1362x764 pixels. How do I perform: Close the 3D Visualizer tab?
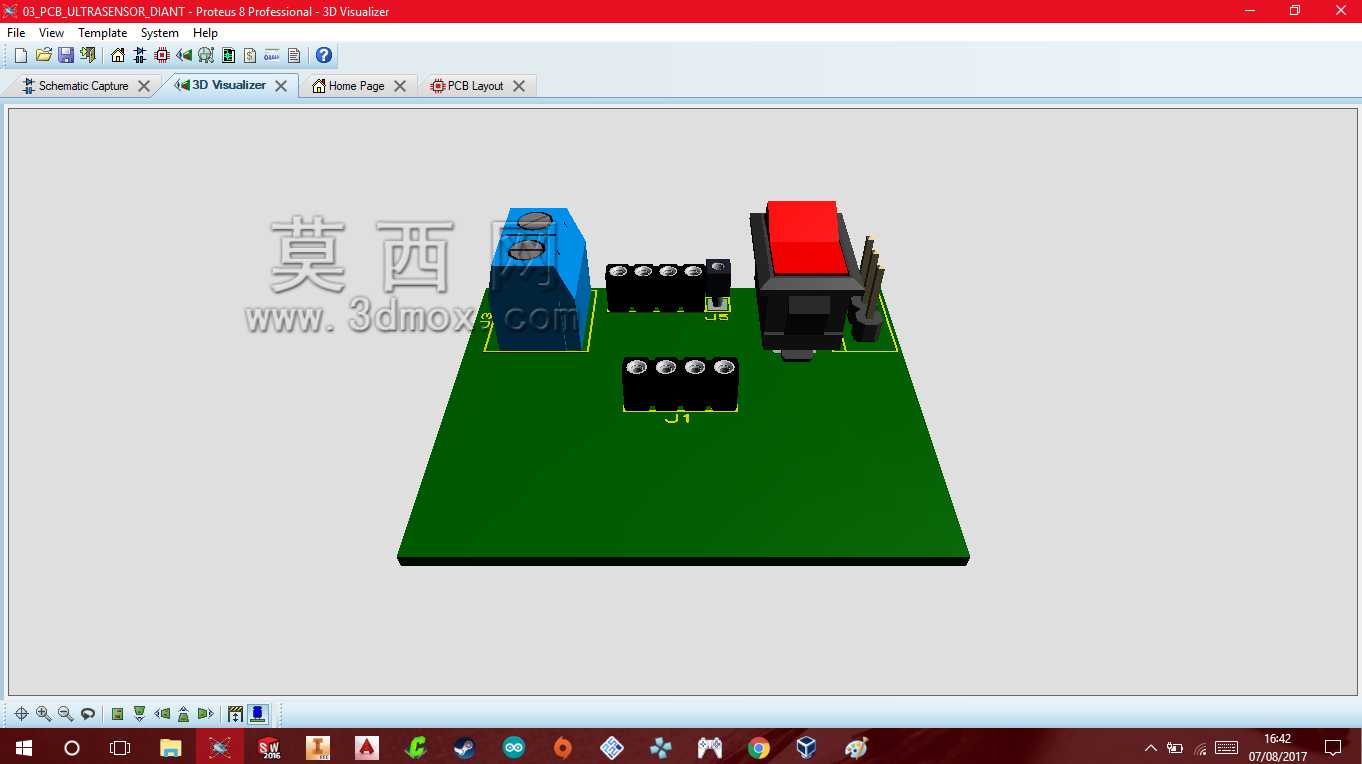tap(281, 86)
